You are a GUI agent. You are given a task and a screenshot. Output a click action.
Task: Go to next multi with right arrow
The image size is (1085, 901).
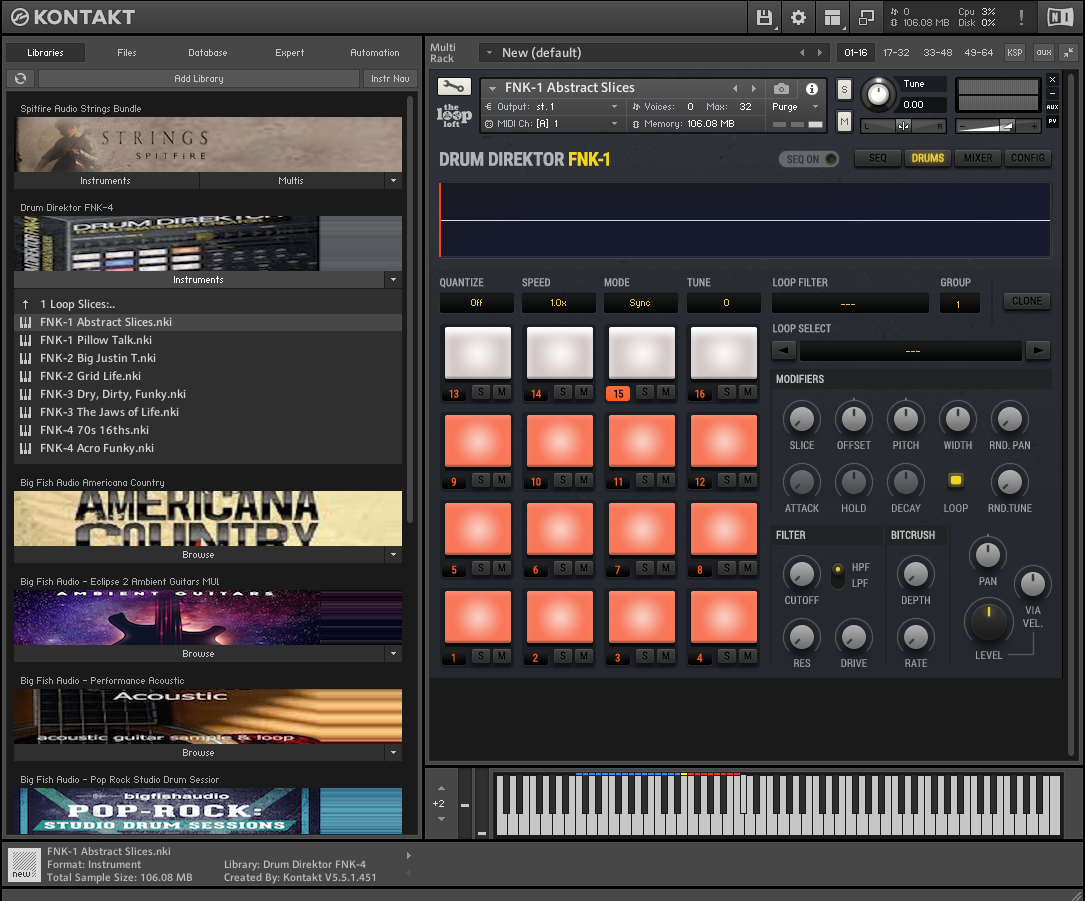[820, 53]
